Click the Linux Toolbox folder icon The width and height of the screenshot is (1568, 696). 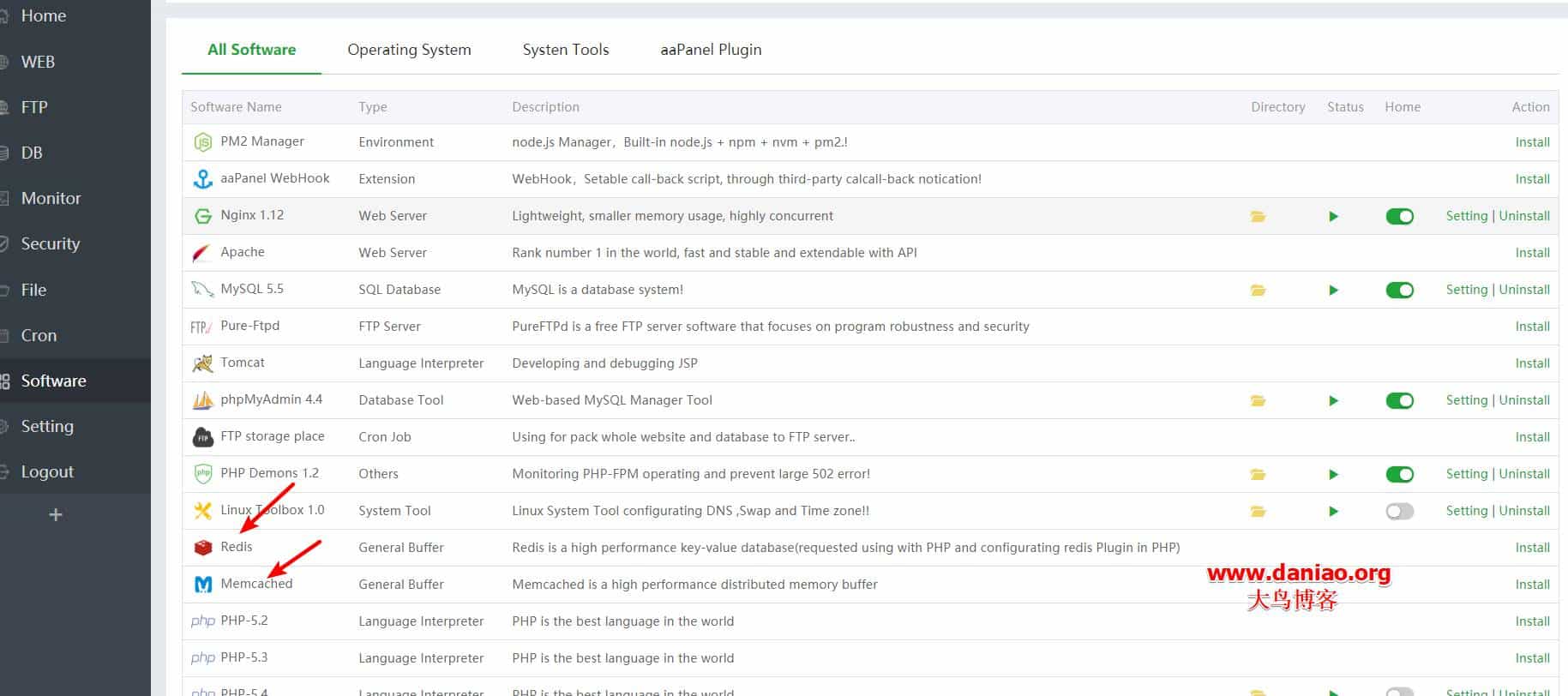[1258, 512]
